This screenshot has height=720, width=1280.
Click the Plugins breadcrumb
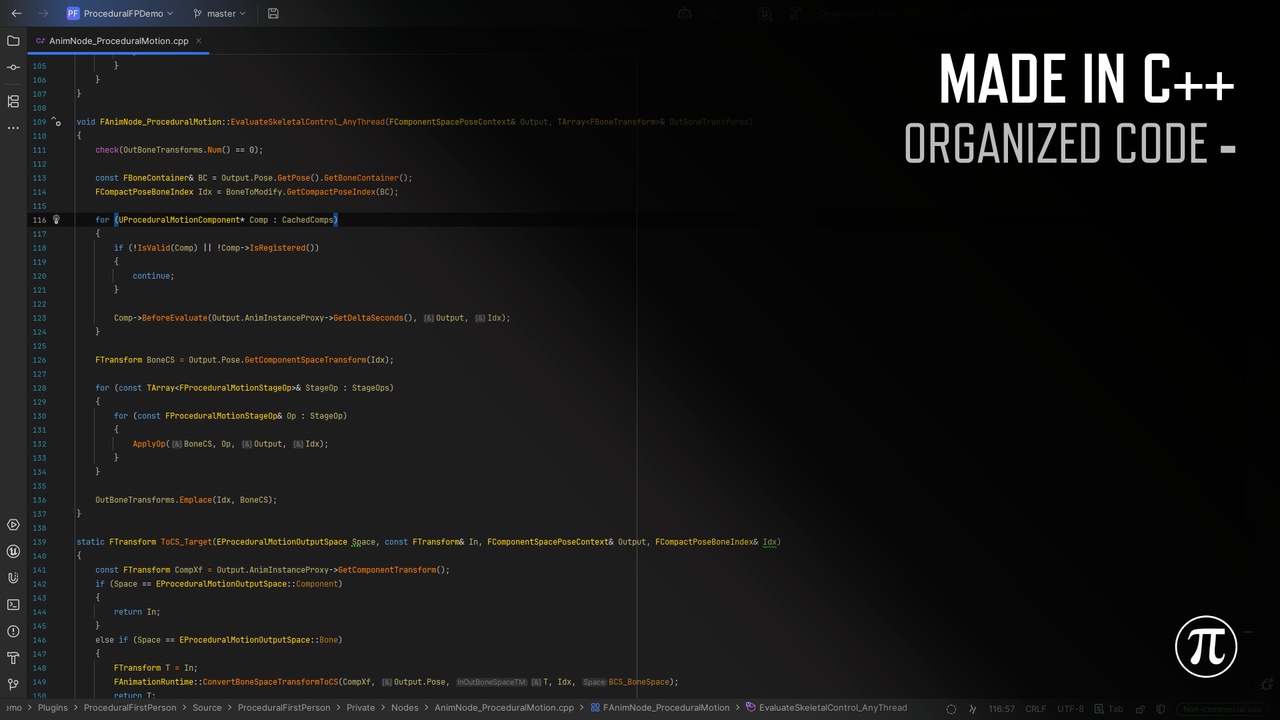(x=53, y=708)
